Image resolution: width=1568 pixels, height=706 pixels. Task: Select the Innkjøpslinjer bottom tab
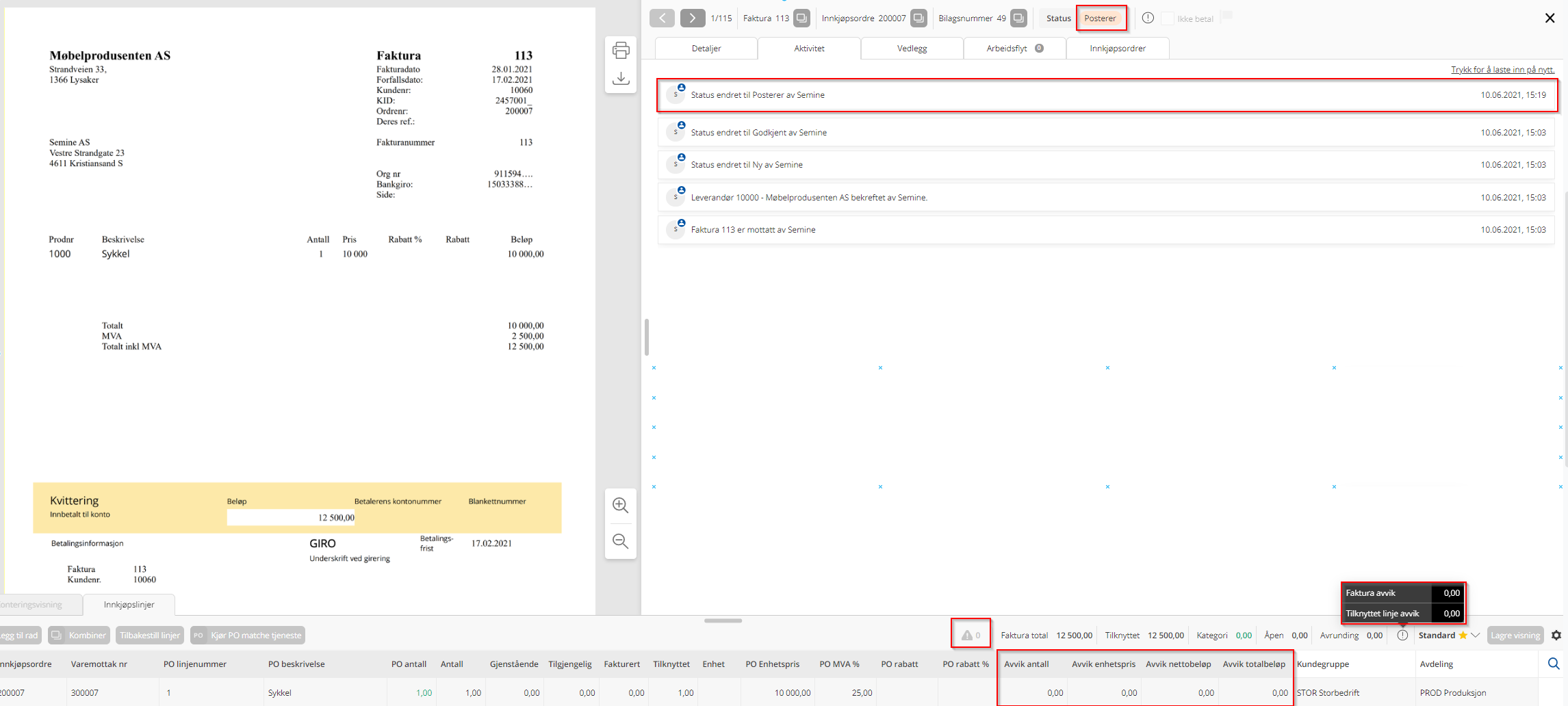[x=129, y=605]
